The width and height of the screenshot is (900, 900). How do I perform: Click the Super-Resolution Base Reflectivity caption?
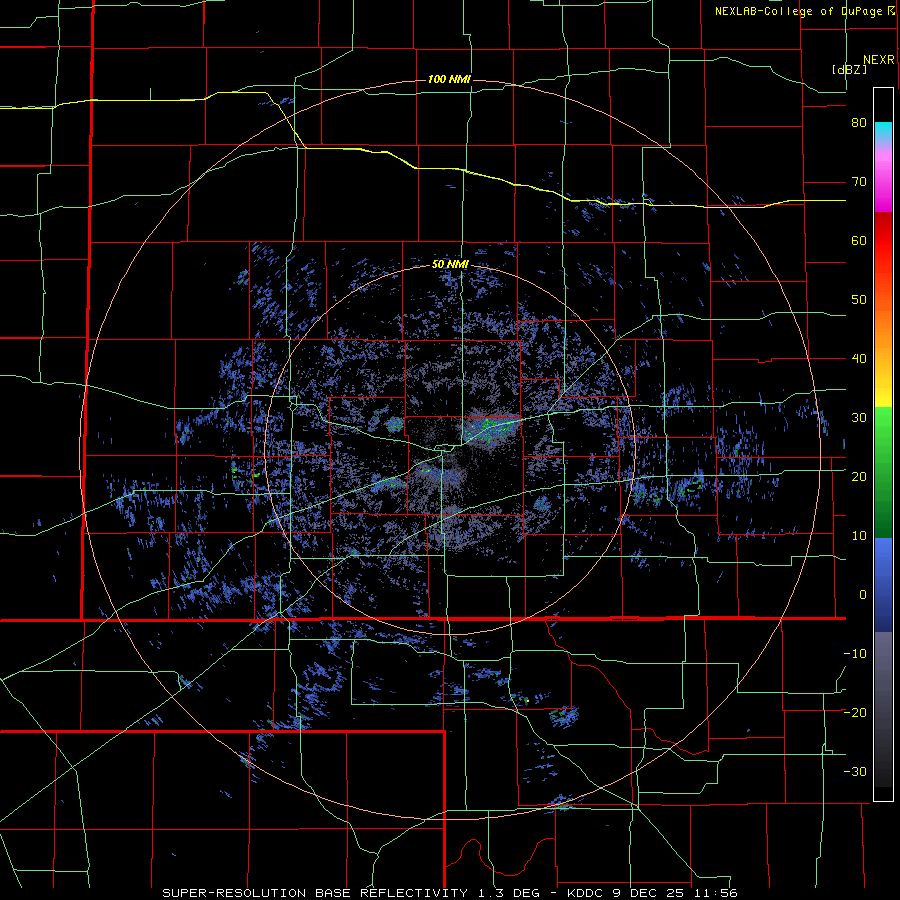pyautogui.click(x=449, y=893)
